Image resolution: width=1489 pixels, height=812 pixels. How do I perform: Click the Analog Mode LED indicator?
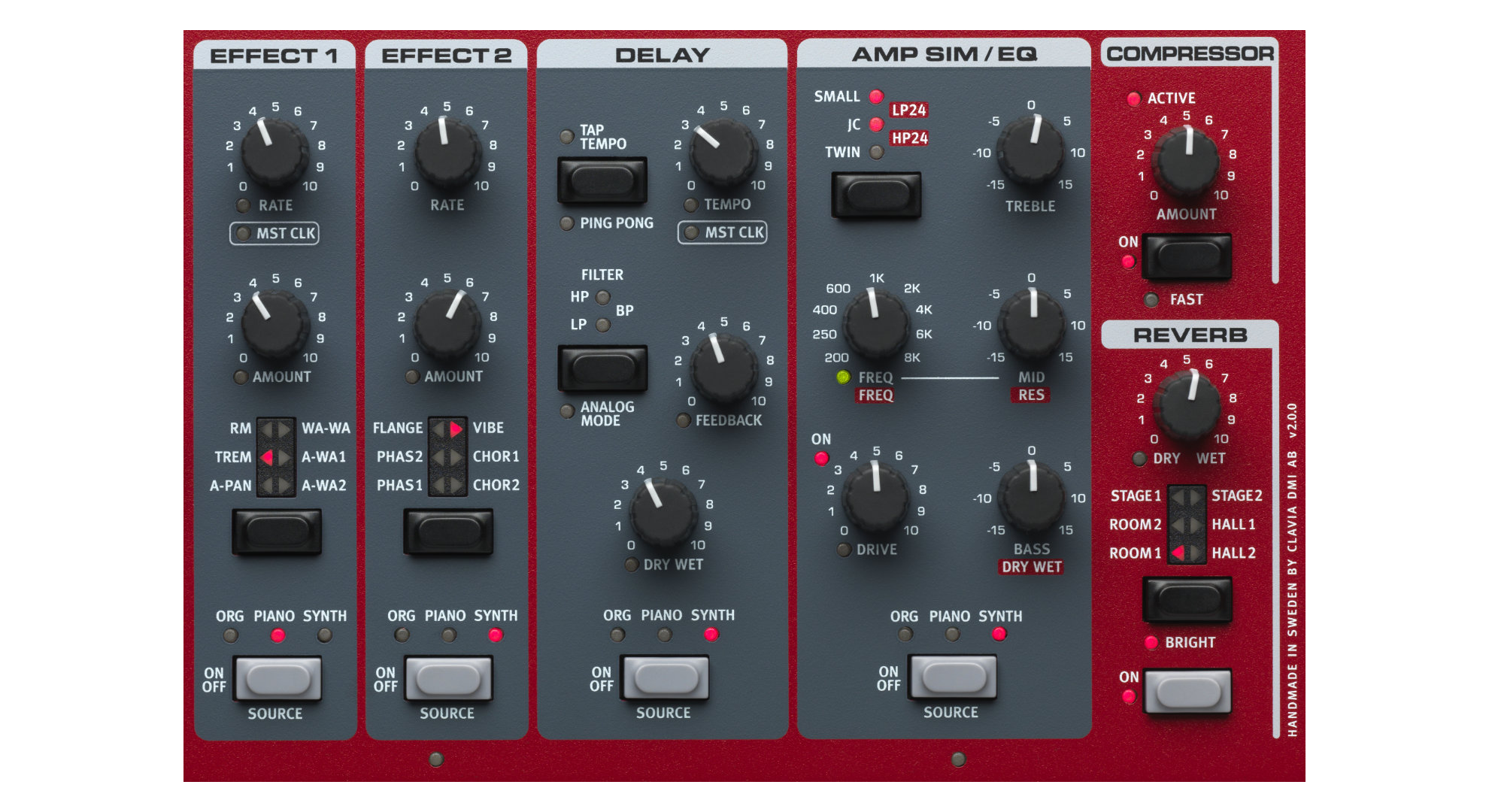[567, 411]
